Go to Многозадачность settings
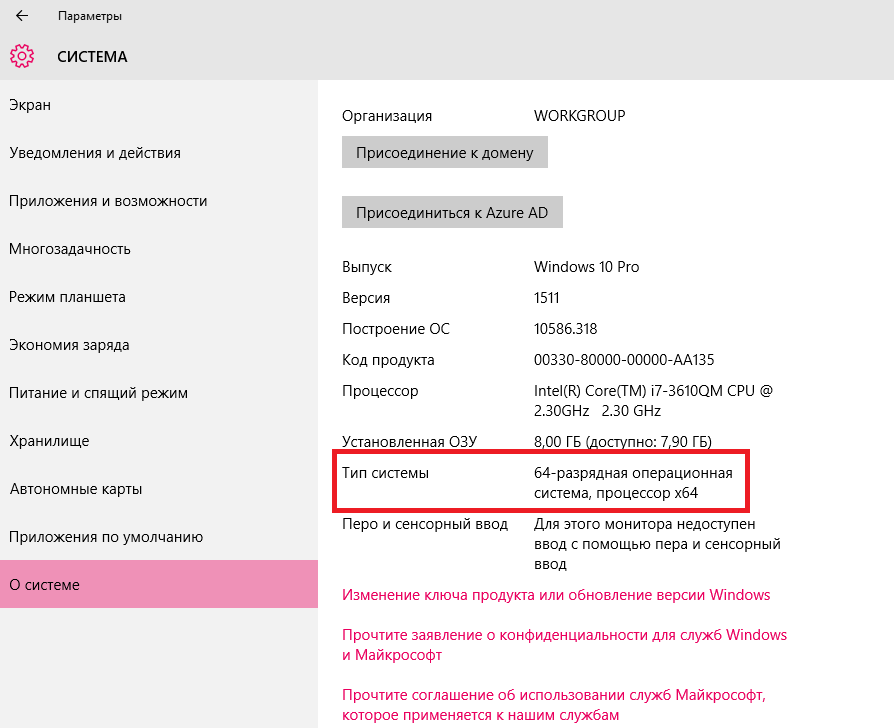The height and width of the screenshot is (728, 894). click(x=70, y=249)
